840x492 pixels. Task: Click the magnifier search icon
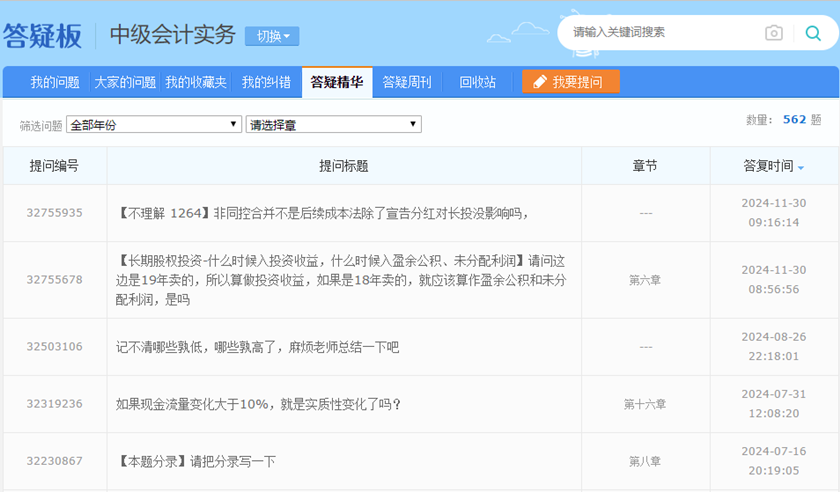tap(813, 33)
